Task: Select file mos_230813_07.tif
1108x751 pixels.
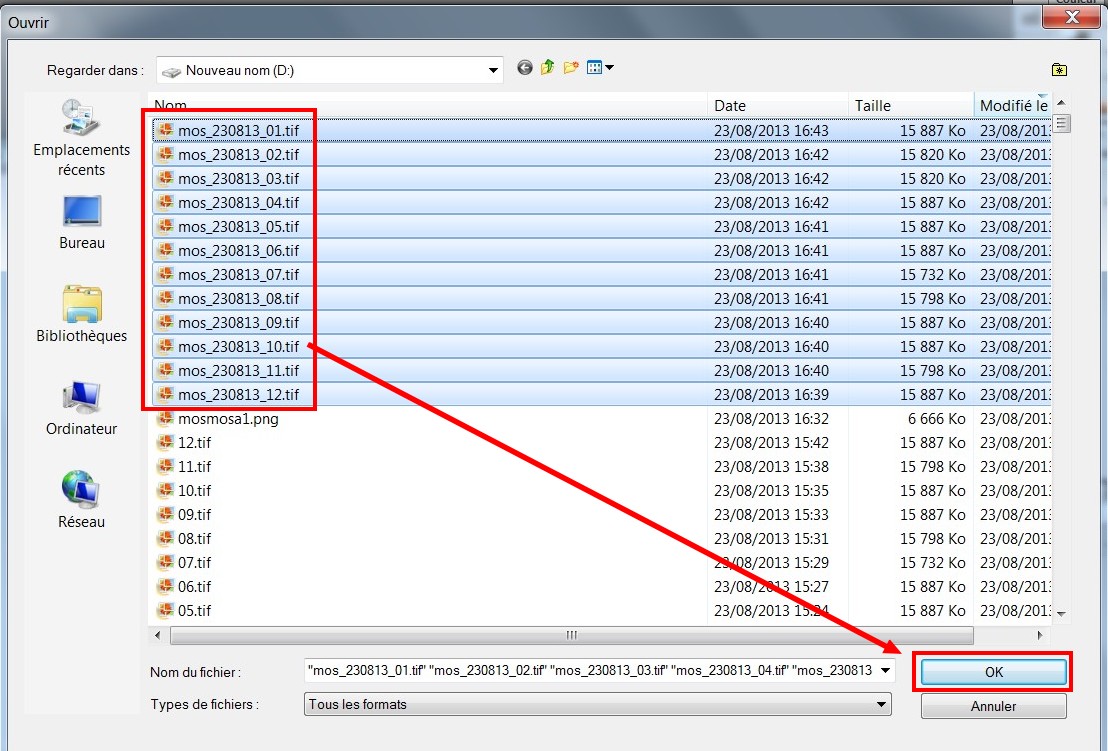Action: point(238,275)
